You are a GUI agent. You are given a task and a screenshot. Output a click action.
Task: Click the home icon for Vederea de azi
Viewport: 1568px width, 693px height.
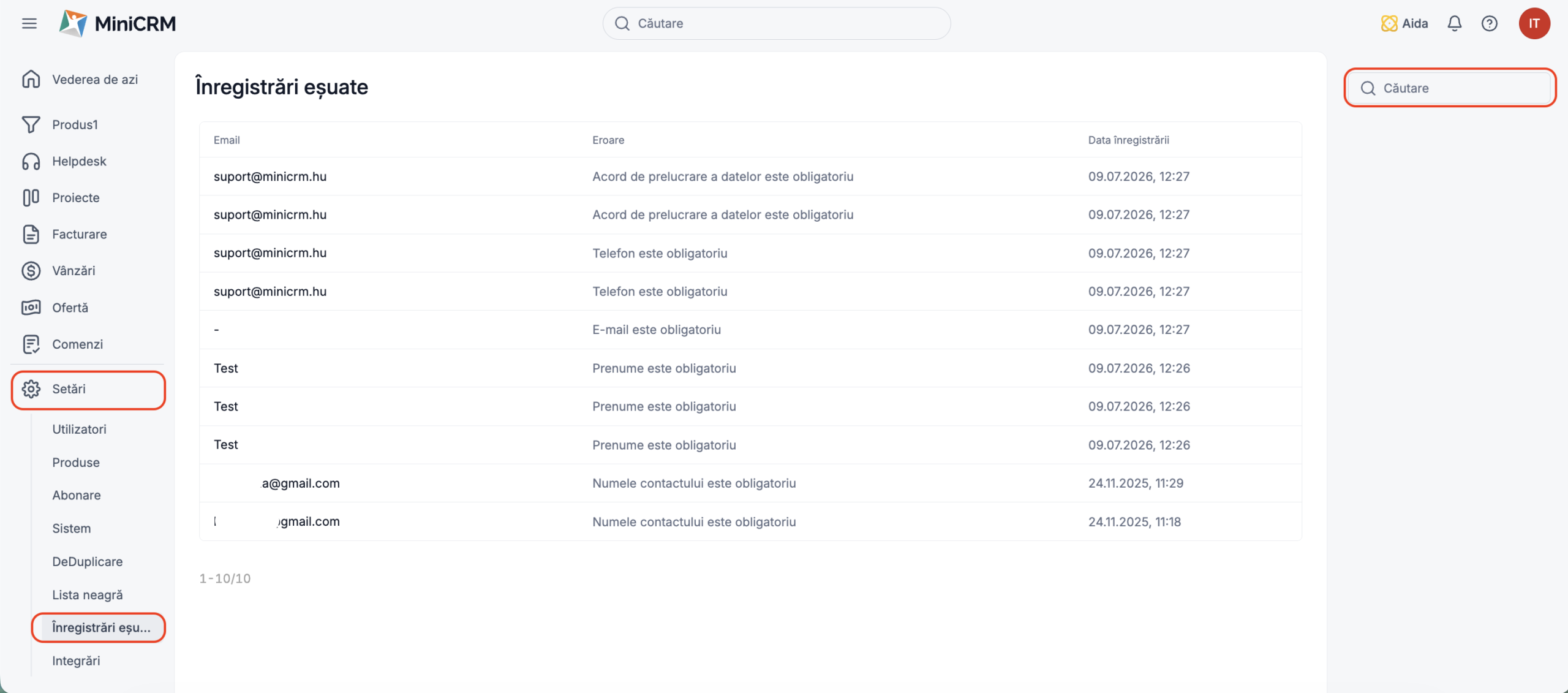pyautogui.click(x=31, y=79)
